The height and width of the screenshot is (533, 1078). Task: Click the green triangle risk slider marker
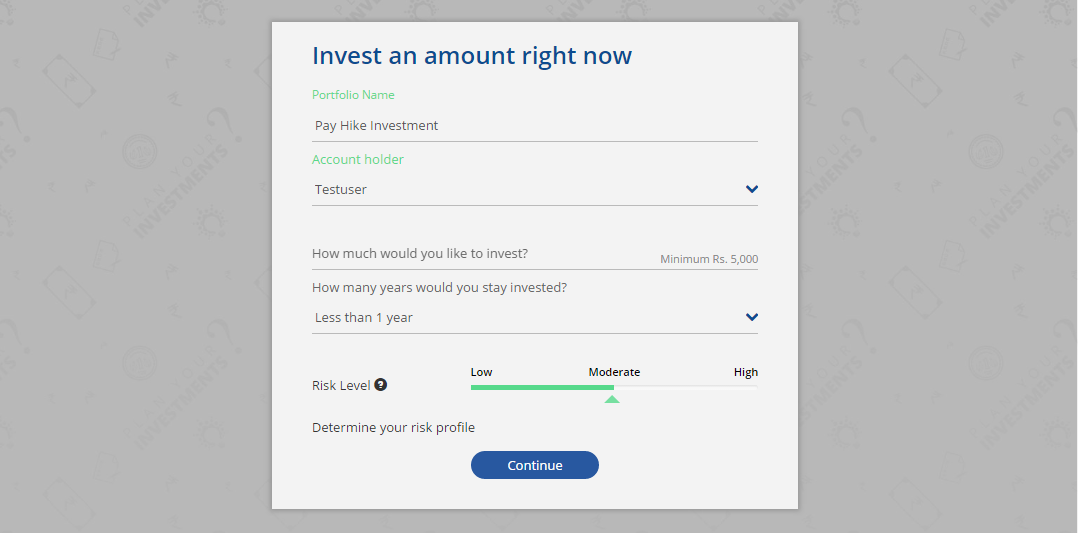[x=612, y=399]
